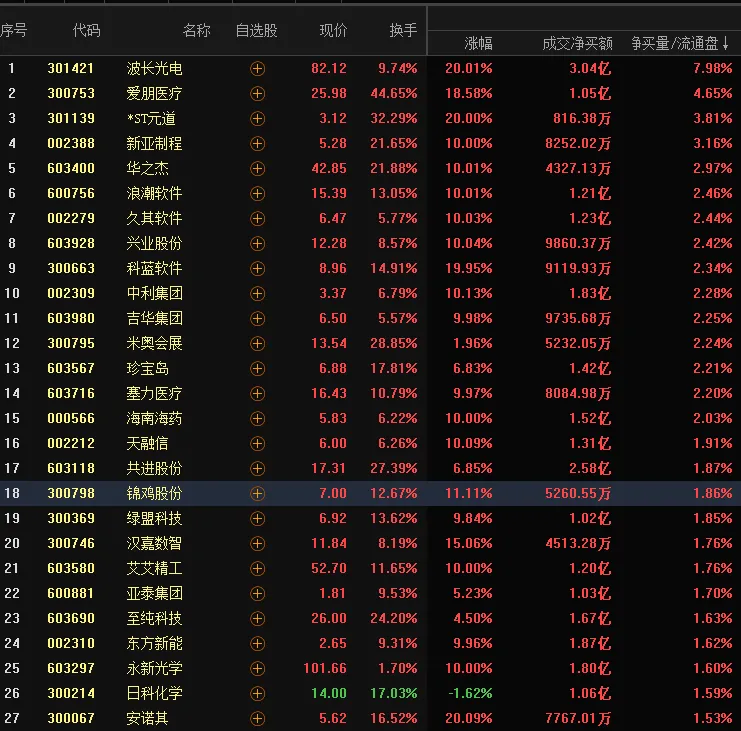Image resolution: width=741 pixels, height=731 pixels.
Task: Sort by 成交净买额 column header
Action: coord(577,44)
